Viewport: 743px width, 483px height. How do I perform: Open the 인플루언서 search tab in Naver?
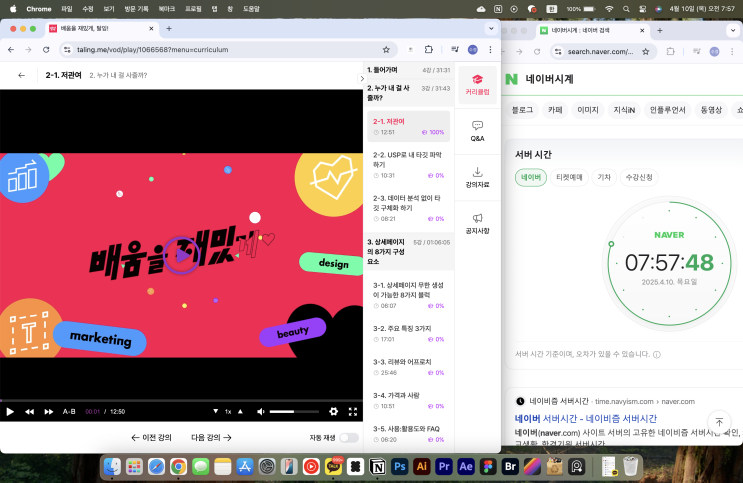click(667, 110)
